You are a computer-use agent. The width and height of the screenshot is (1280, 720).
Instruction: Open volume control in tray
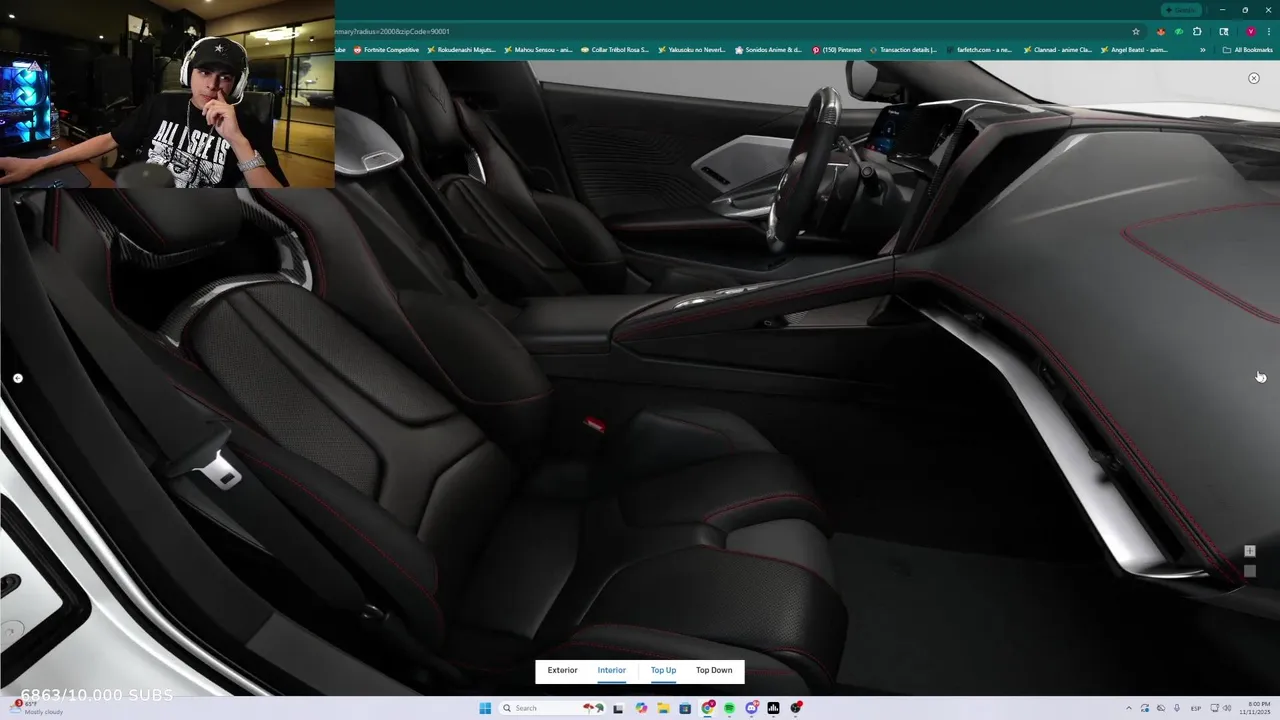coord(1229,708)
